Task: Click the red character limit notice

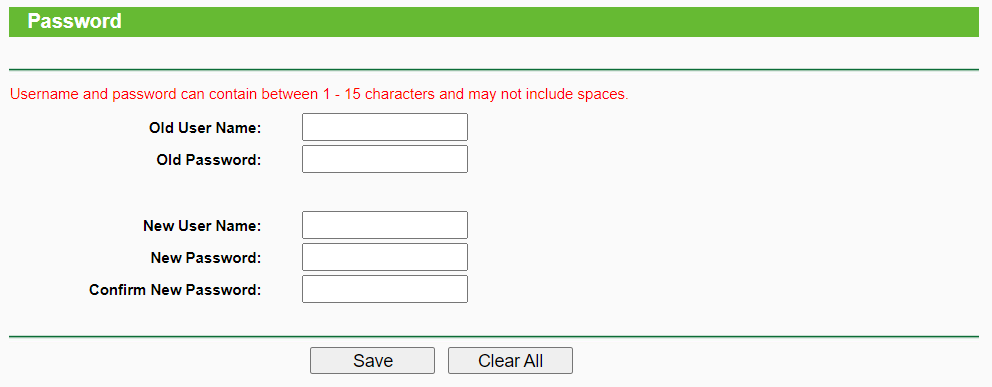Action: [319, 95]
